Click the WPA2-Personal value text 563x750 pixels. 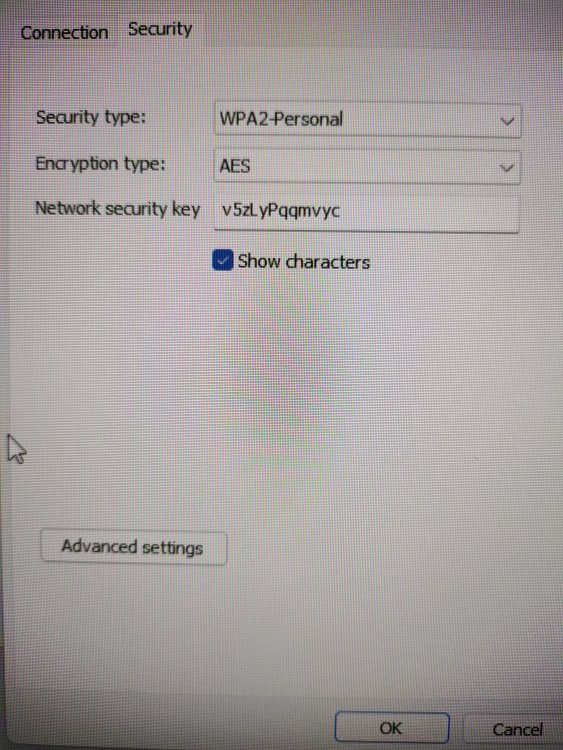[x=281, y=119]
